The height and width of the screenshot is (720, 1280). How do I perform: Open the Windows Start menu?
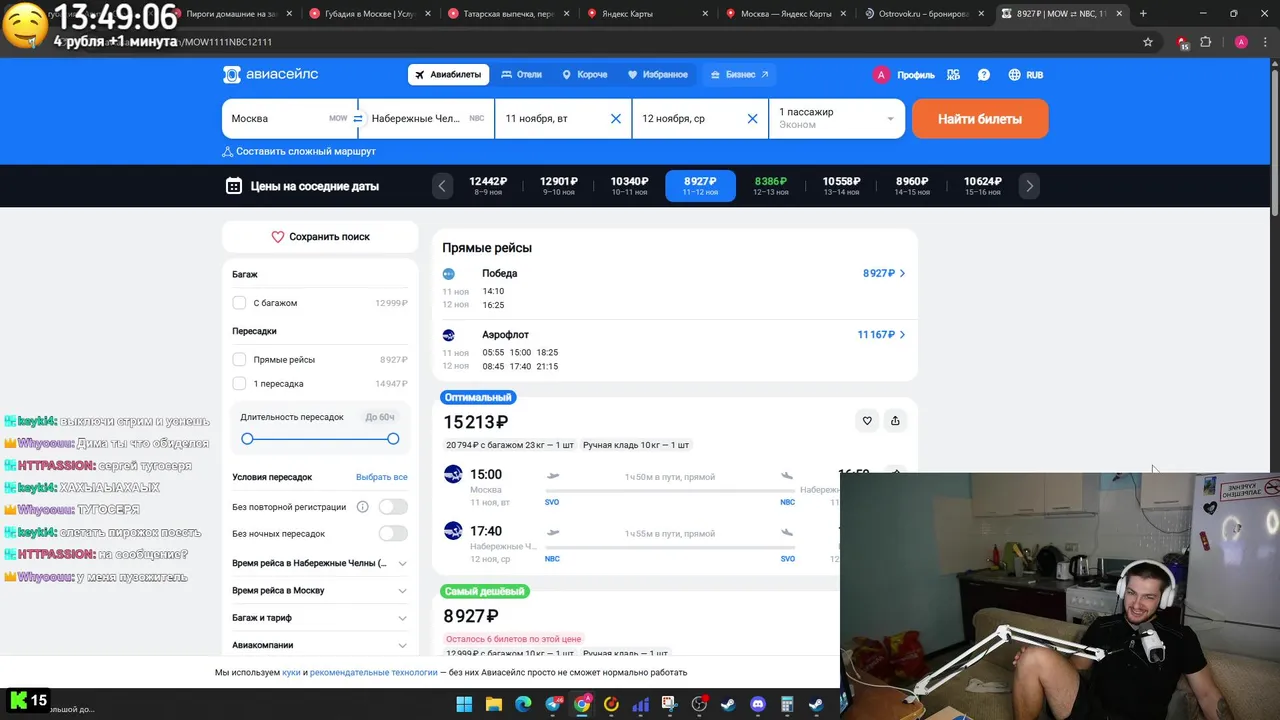pyautogui.click(x=464, y=704)
